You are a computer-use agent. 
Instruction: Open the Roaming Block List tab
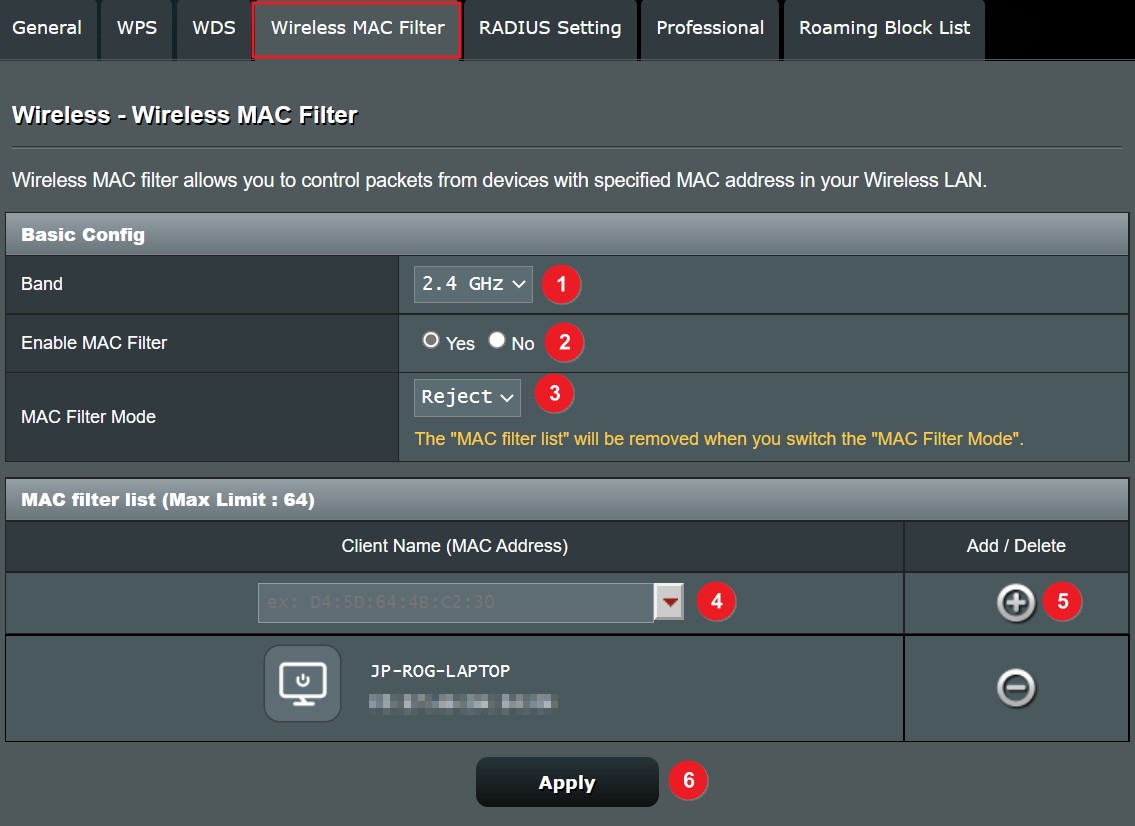point(884,28)
